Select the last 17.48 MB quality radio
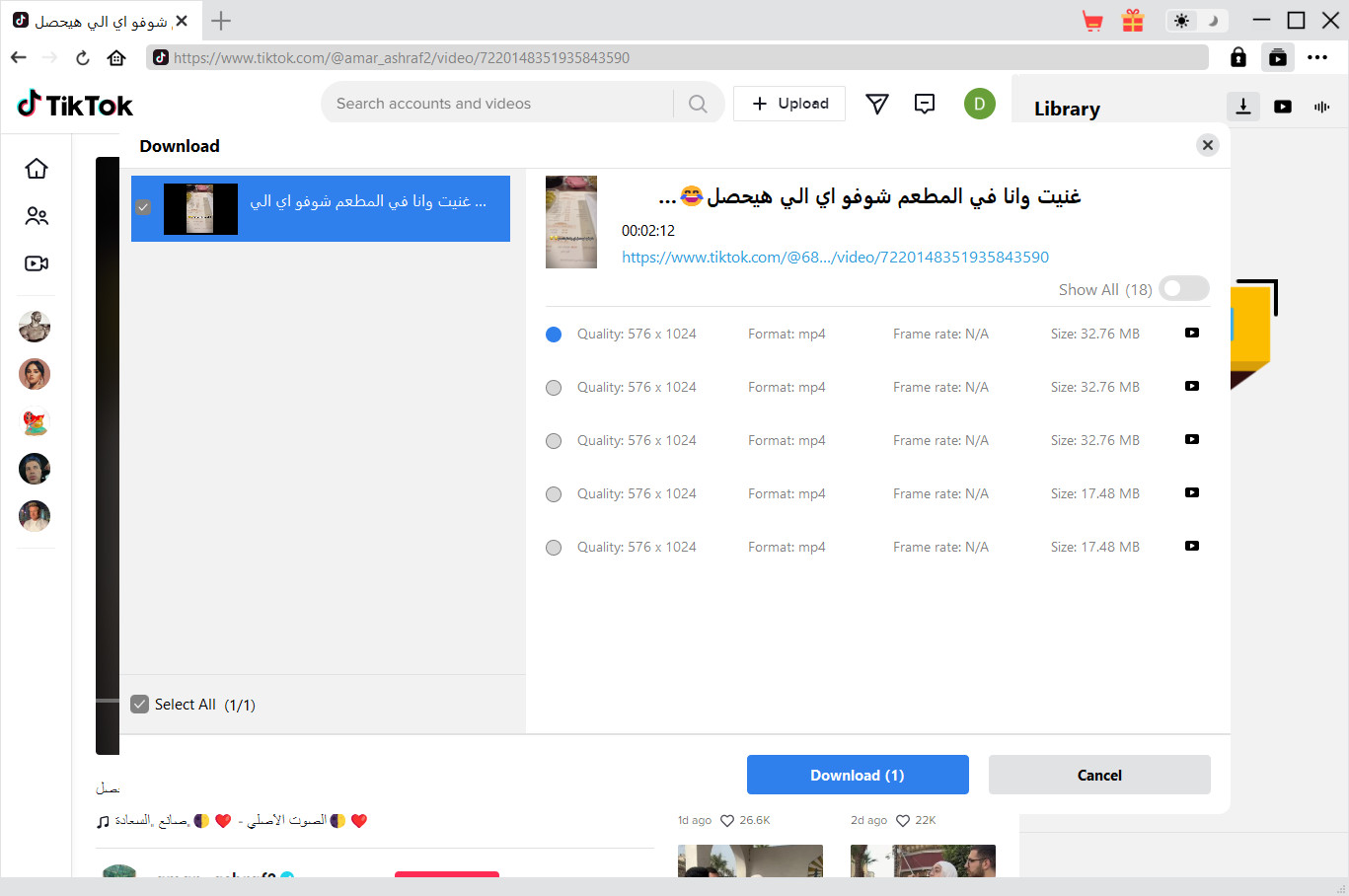Viewport: 1349px width, 896px height. [x=554, y=548]
